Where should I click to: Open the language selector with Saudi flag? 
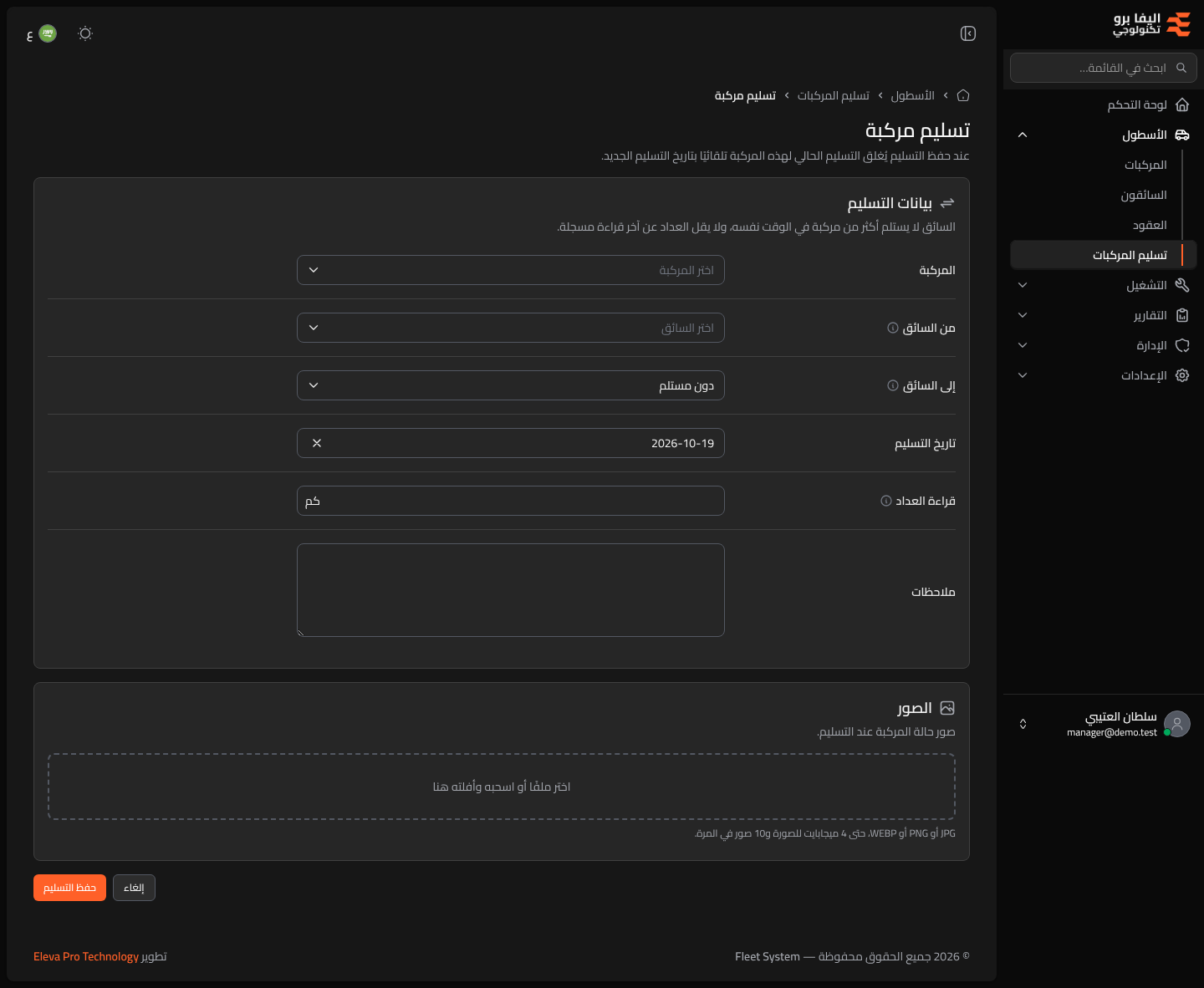pos(42,34)
